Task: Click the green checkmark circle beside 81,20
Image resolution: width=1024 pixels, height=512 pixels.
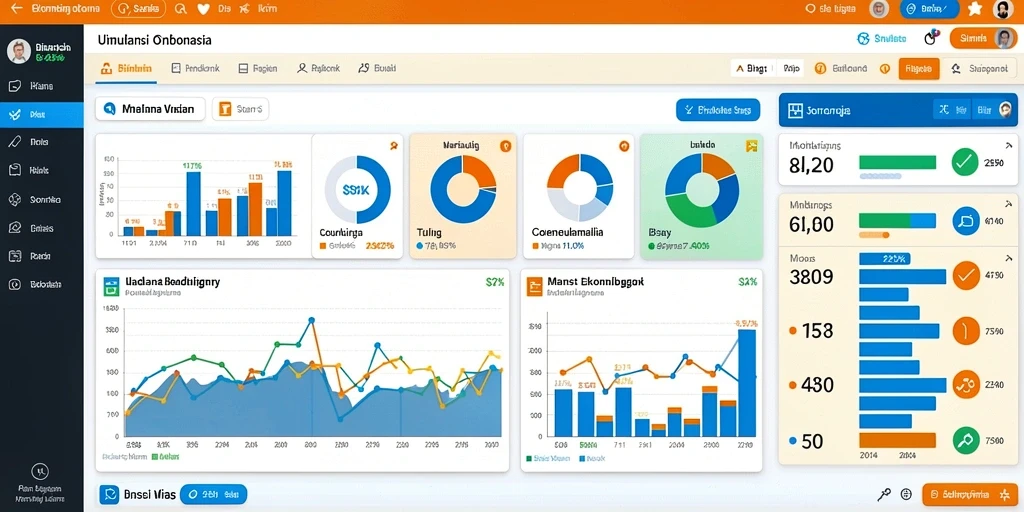Action: 965,162
